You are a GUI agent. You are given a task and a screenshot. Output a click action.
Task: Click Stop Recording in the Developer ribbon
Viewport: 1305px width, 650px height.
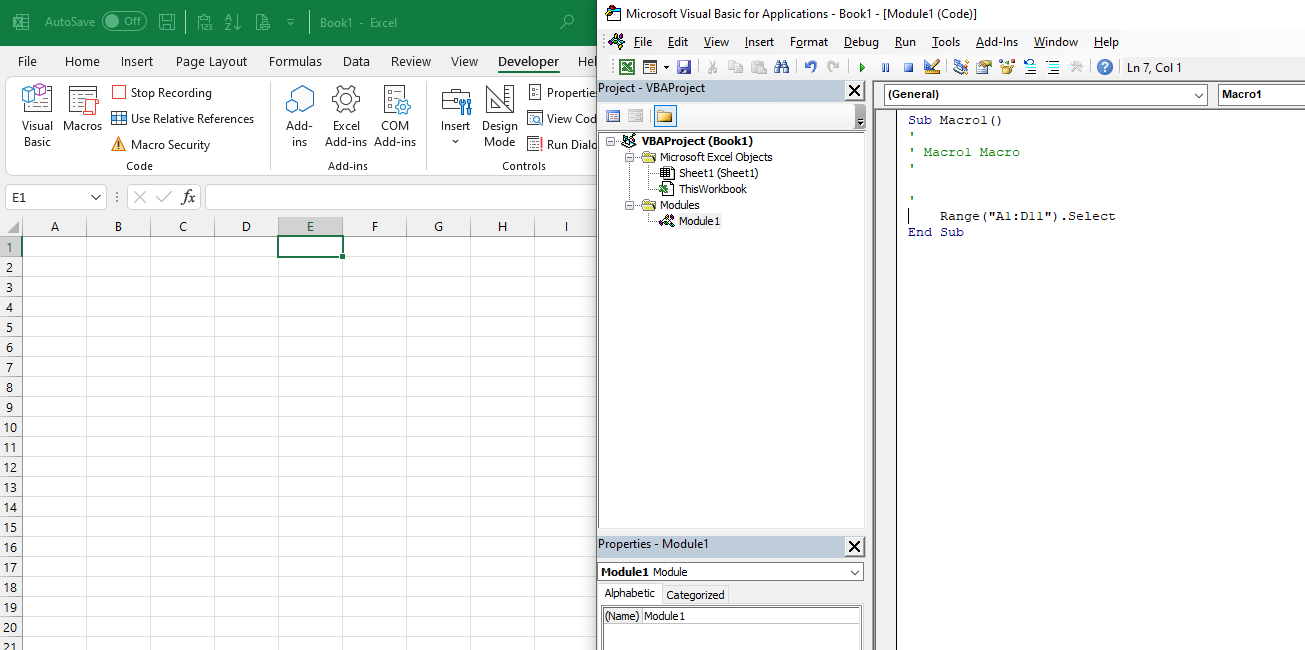[x=171, y=92]
